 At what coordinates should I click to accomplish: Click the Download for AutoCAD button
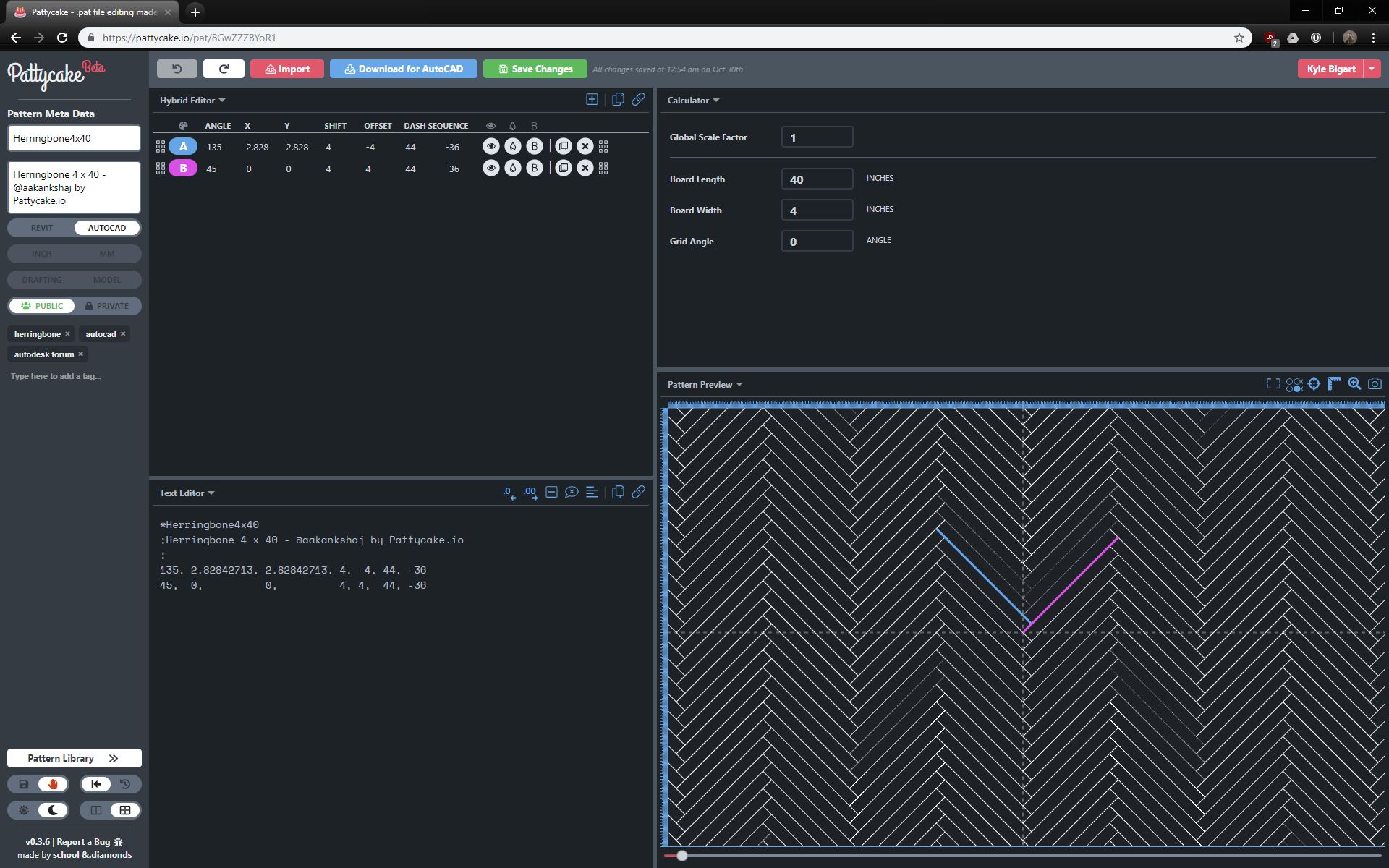click(404, 69)
